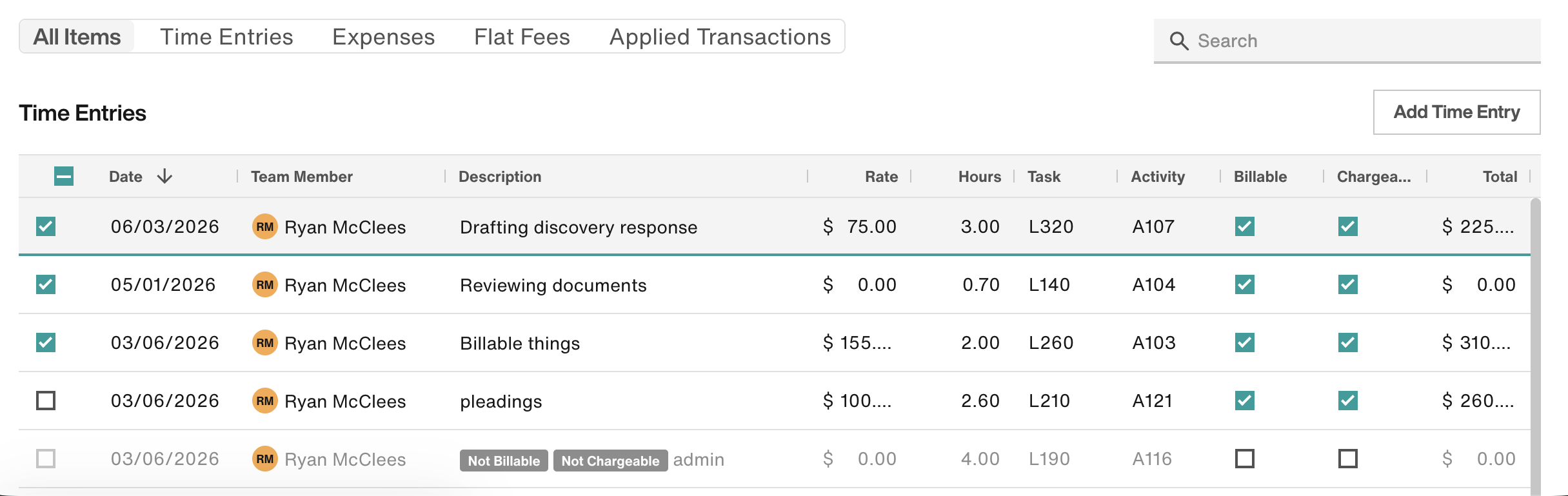Click activity code A104
The width and height of the screenshot is (1568, 496).
tap(1154, 285)
